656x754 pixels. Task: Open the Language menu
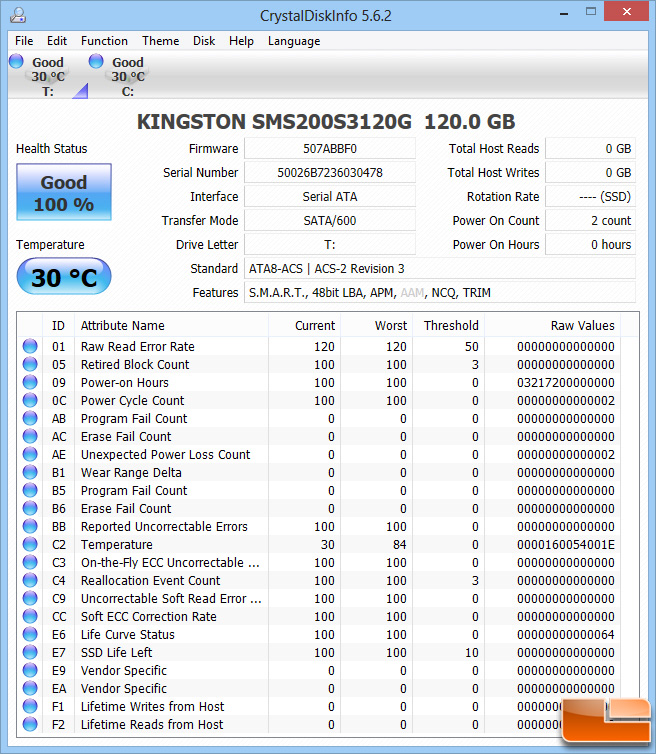294,41
